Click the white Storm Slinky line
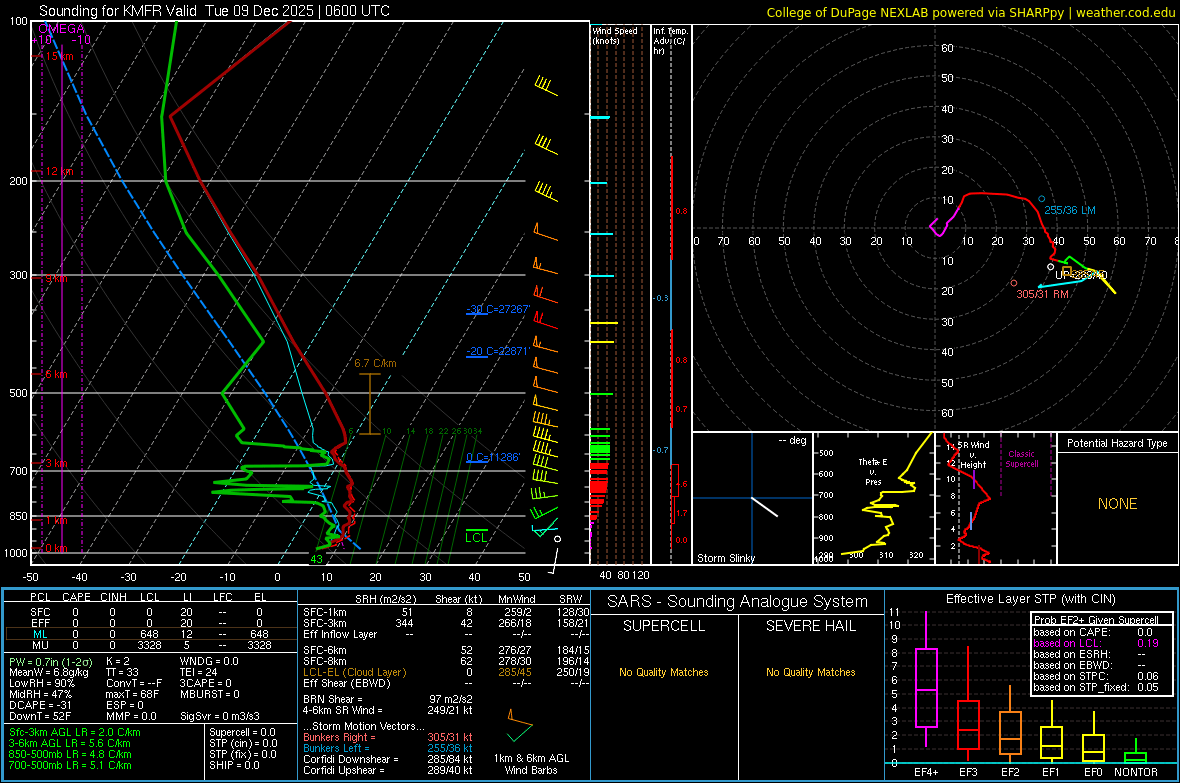 point(764,507)
